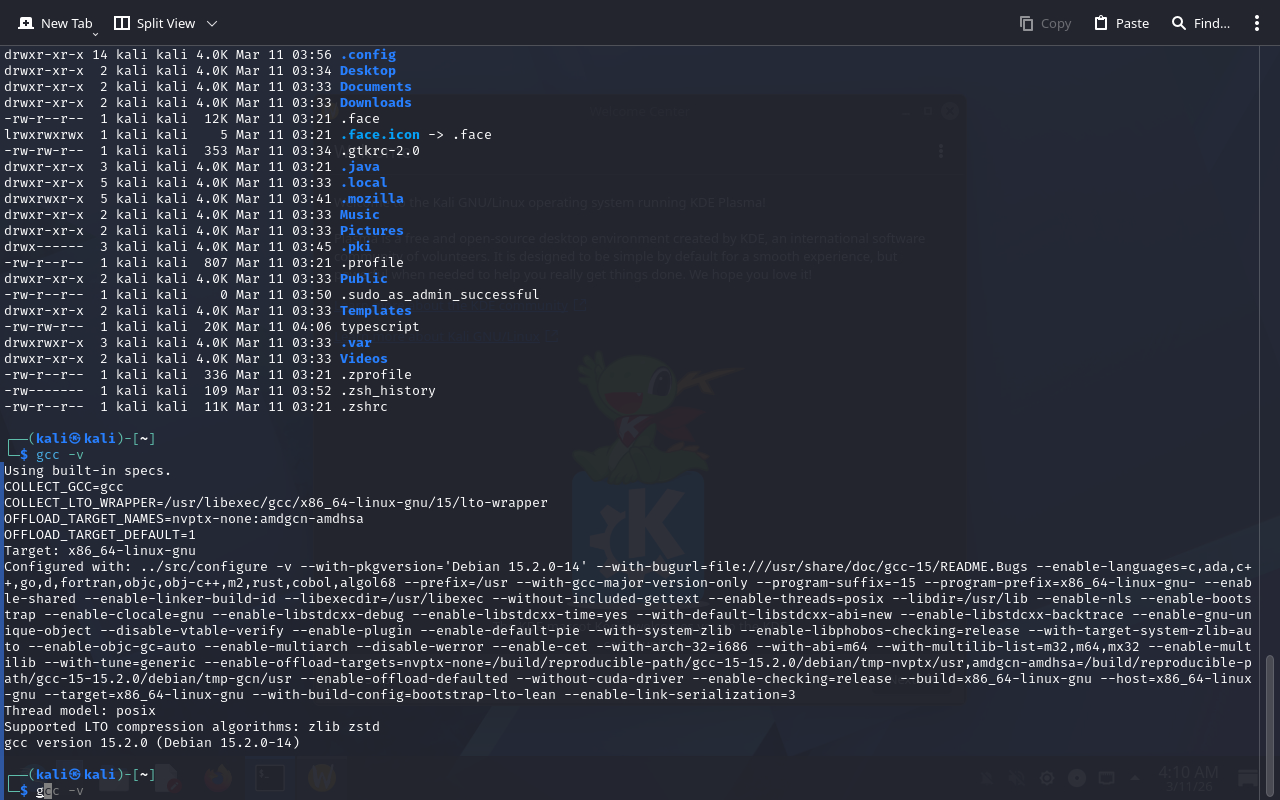Click the Thread model: posix line
This screenshot has height=800, width=1280.
click(80, 711)
